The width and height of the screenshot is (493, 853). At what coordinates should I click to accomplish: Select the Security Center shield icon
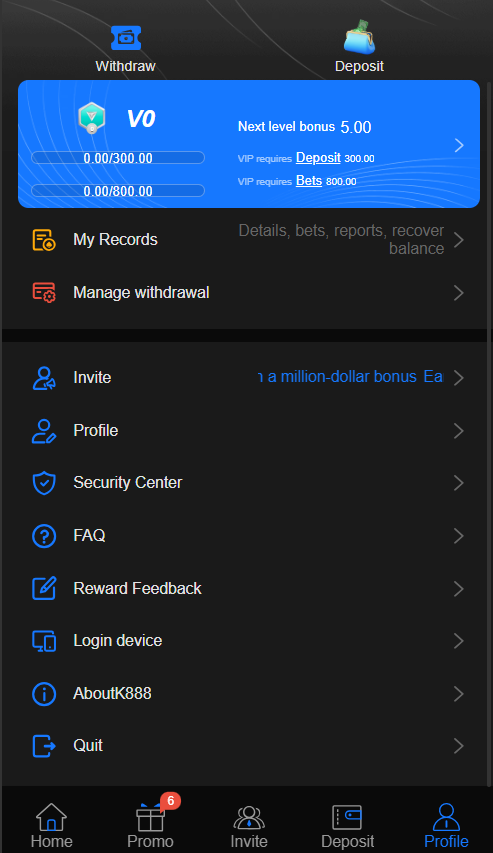[x=44, y=483]
